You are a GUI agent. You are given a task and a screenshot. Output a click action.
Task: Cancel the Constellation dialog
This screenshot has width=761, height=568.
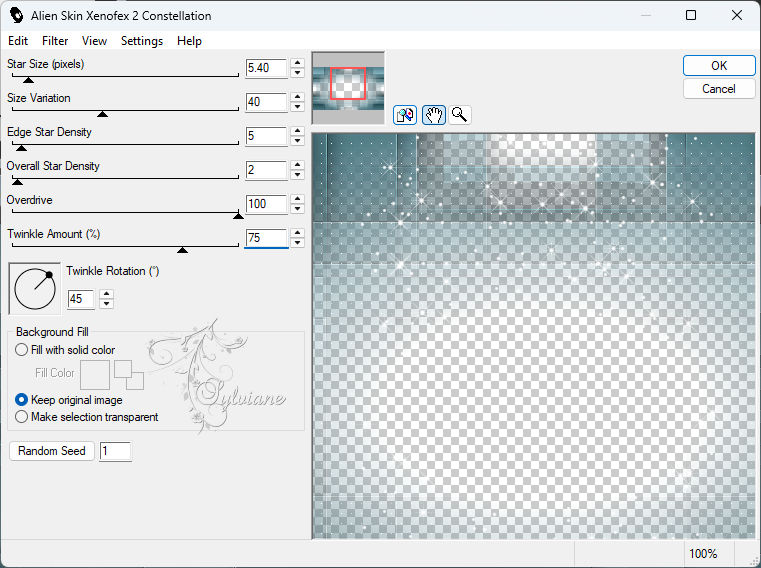719,89
